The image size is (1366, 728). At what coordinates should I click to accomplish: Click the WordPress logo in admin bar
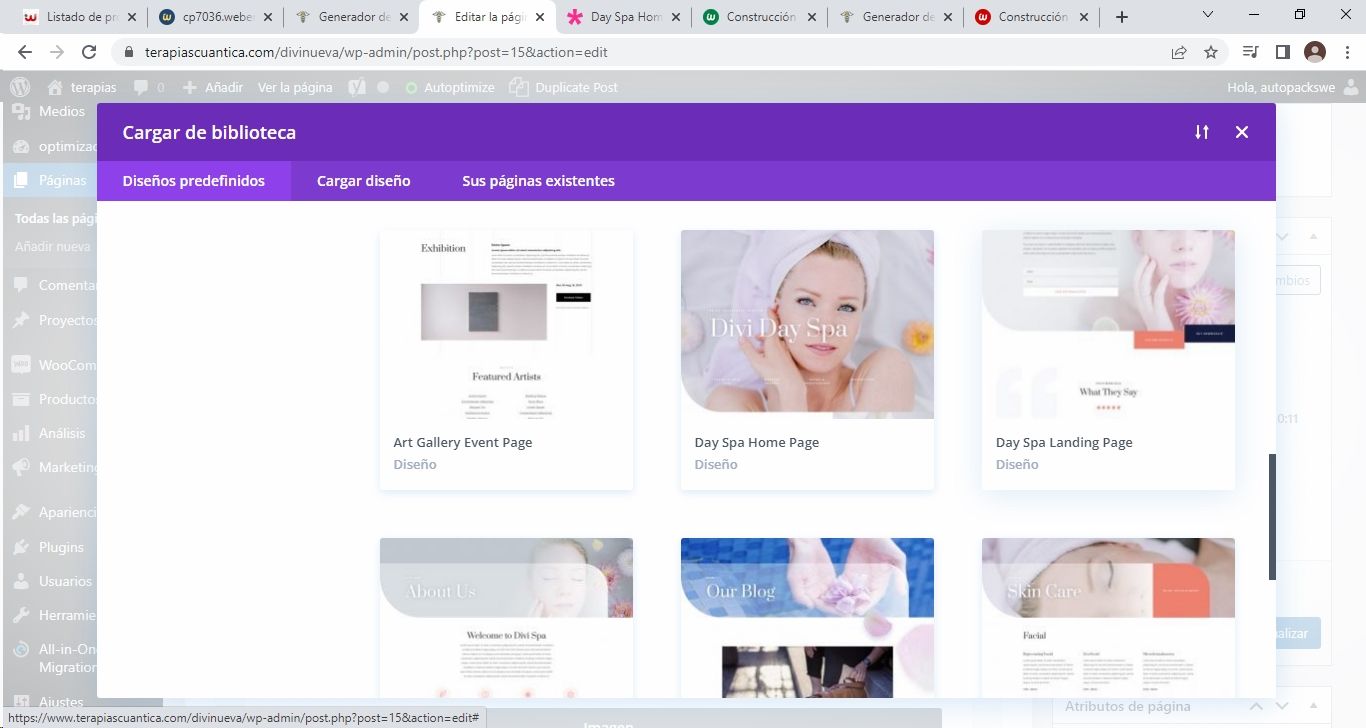point(20,87)
